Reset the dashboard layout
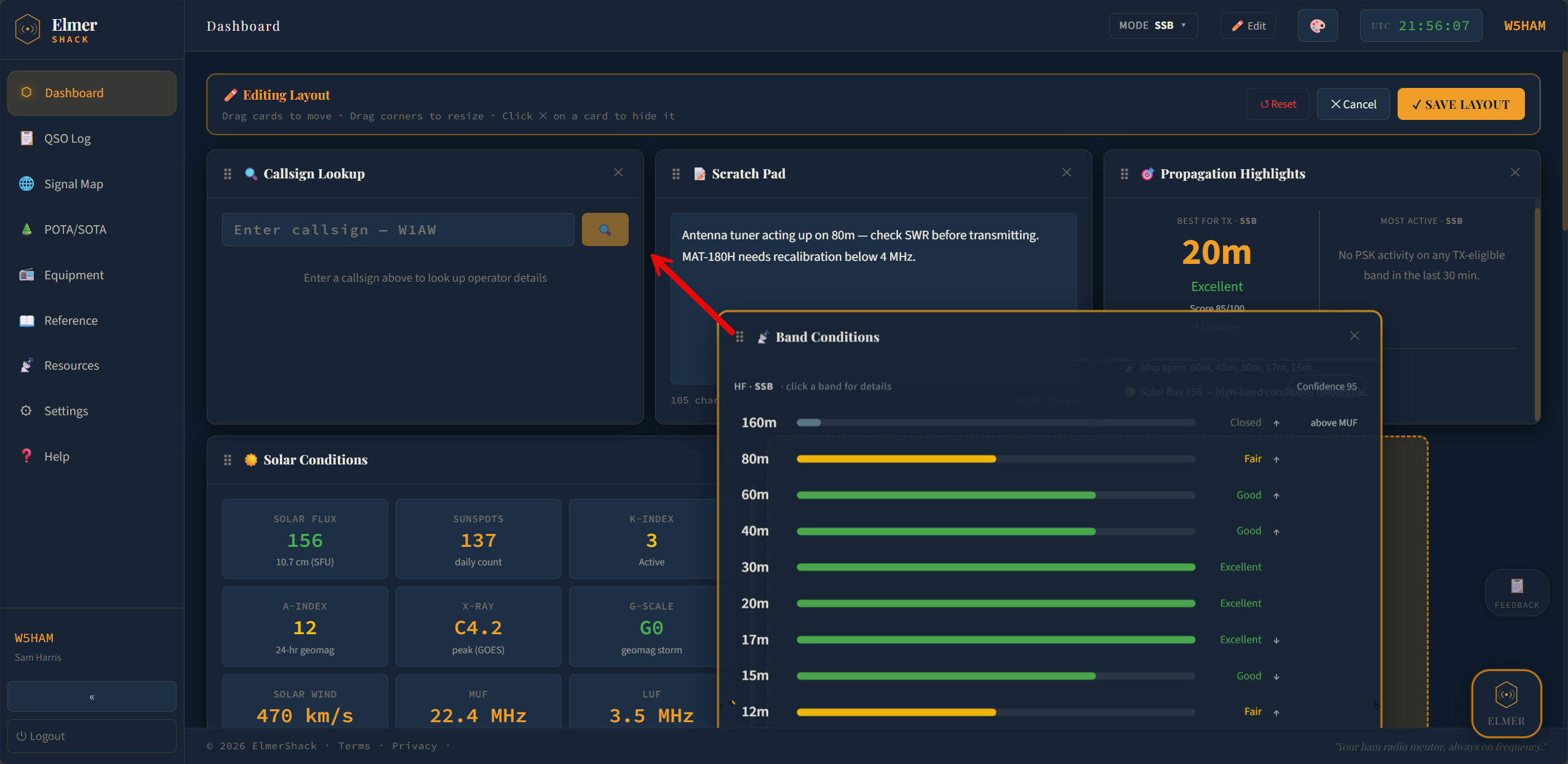This screenshot has height=764, width=1568. (x=1278, y=104)
